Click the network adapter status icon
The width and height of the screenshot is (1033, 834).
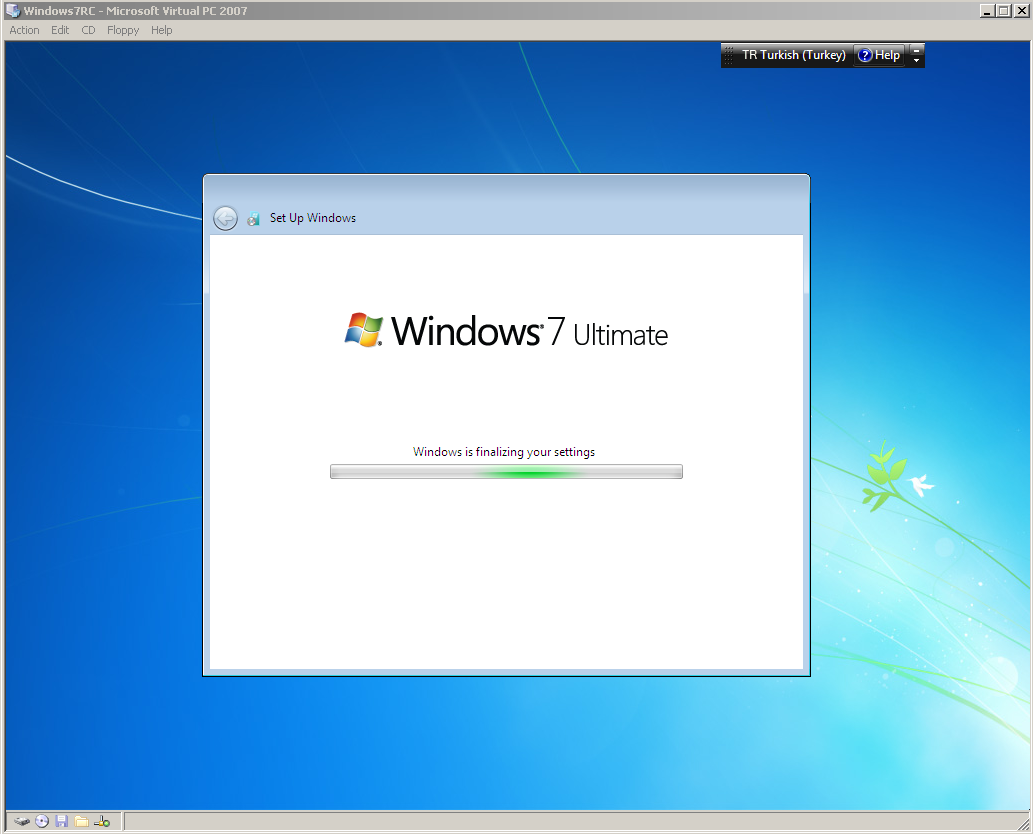[102, 821]
